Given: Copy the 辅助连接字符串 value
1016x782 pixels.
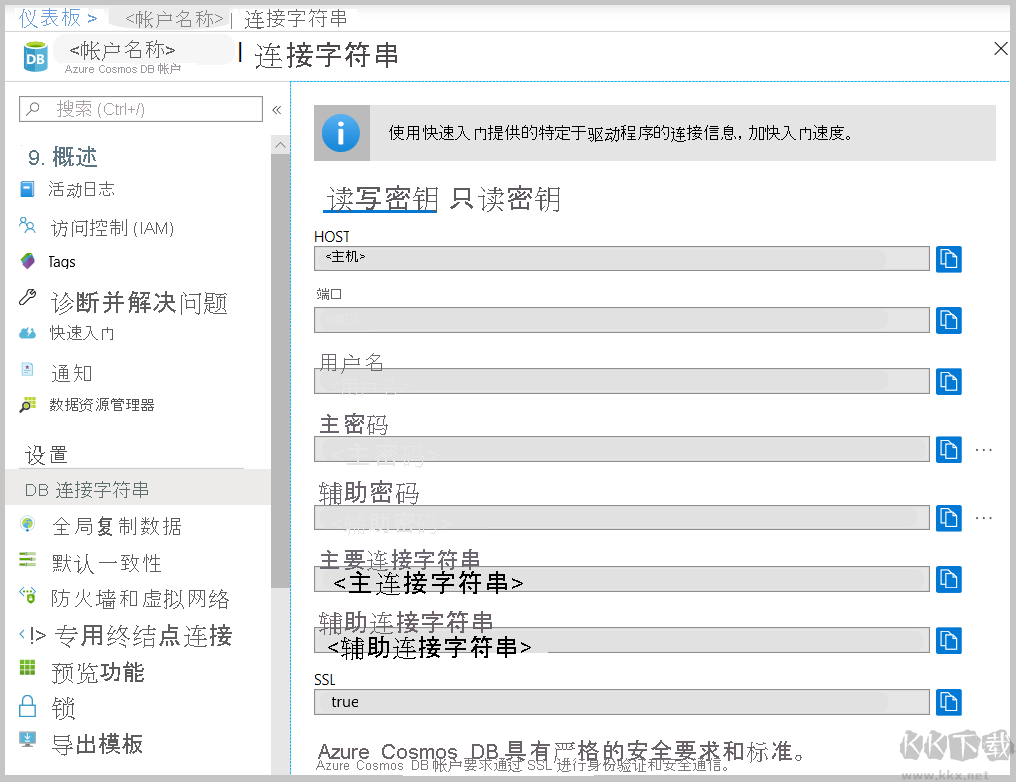Looking at the screenshot, I should click(949, 641).
